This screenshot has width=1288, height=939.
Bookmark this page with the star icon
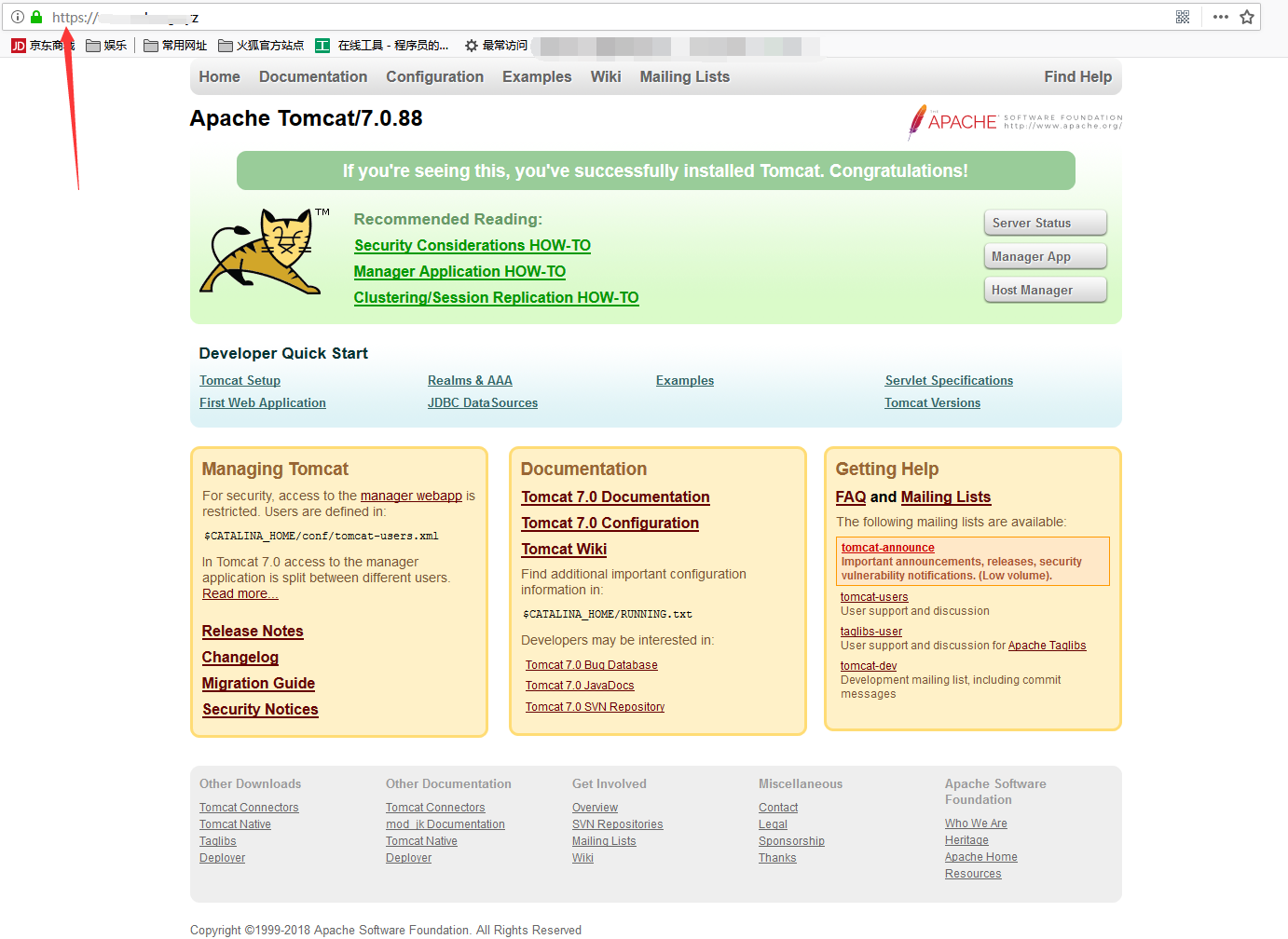[1247, 17]
